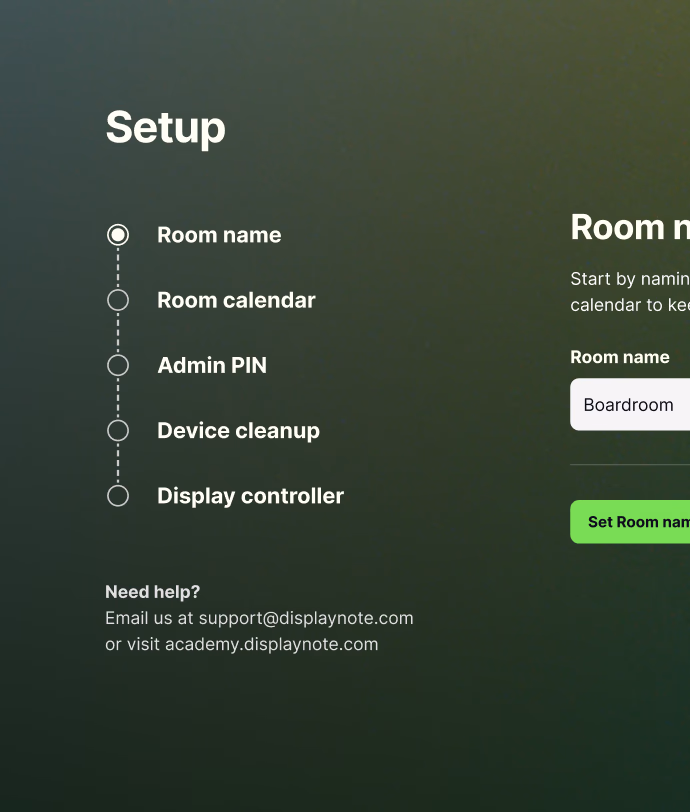The image size is (690, 812).
Task: Select the Admin PIN step circle
Action: [x=118, y=366]
